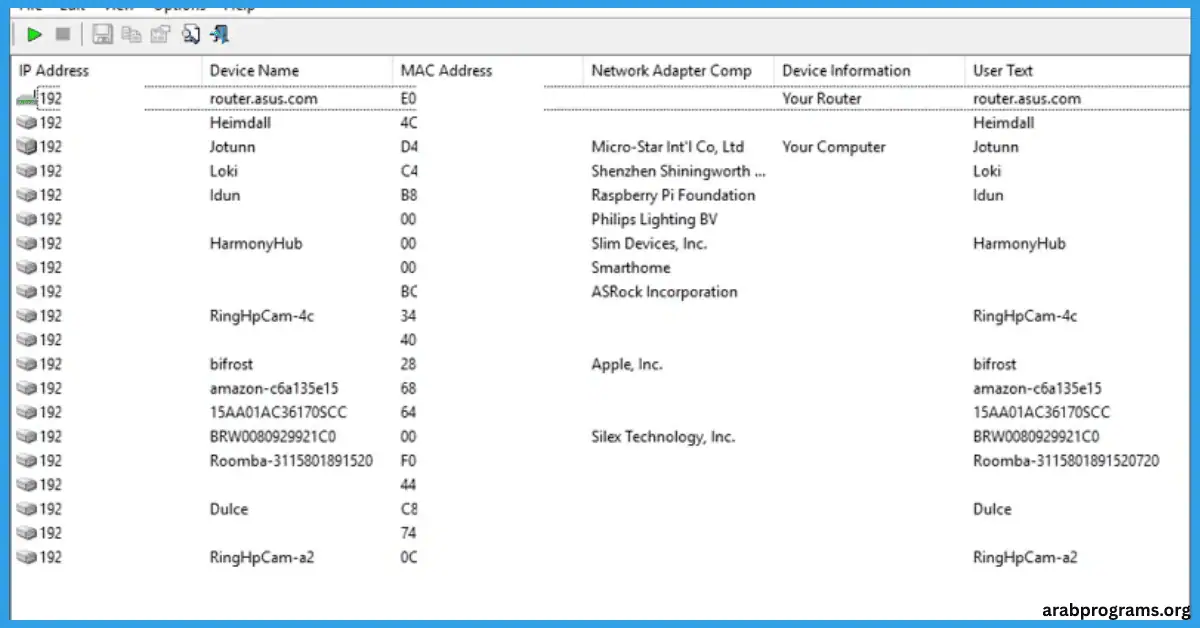
Task: Click the Apple, Inc. cell
Action: click(x=627, y=364)
